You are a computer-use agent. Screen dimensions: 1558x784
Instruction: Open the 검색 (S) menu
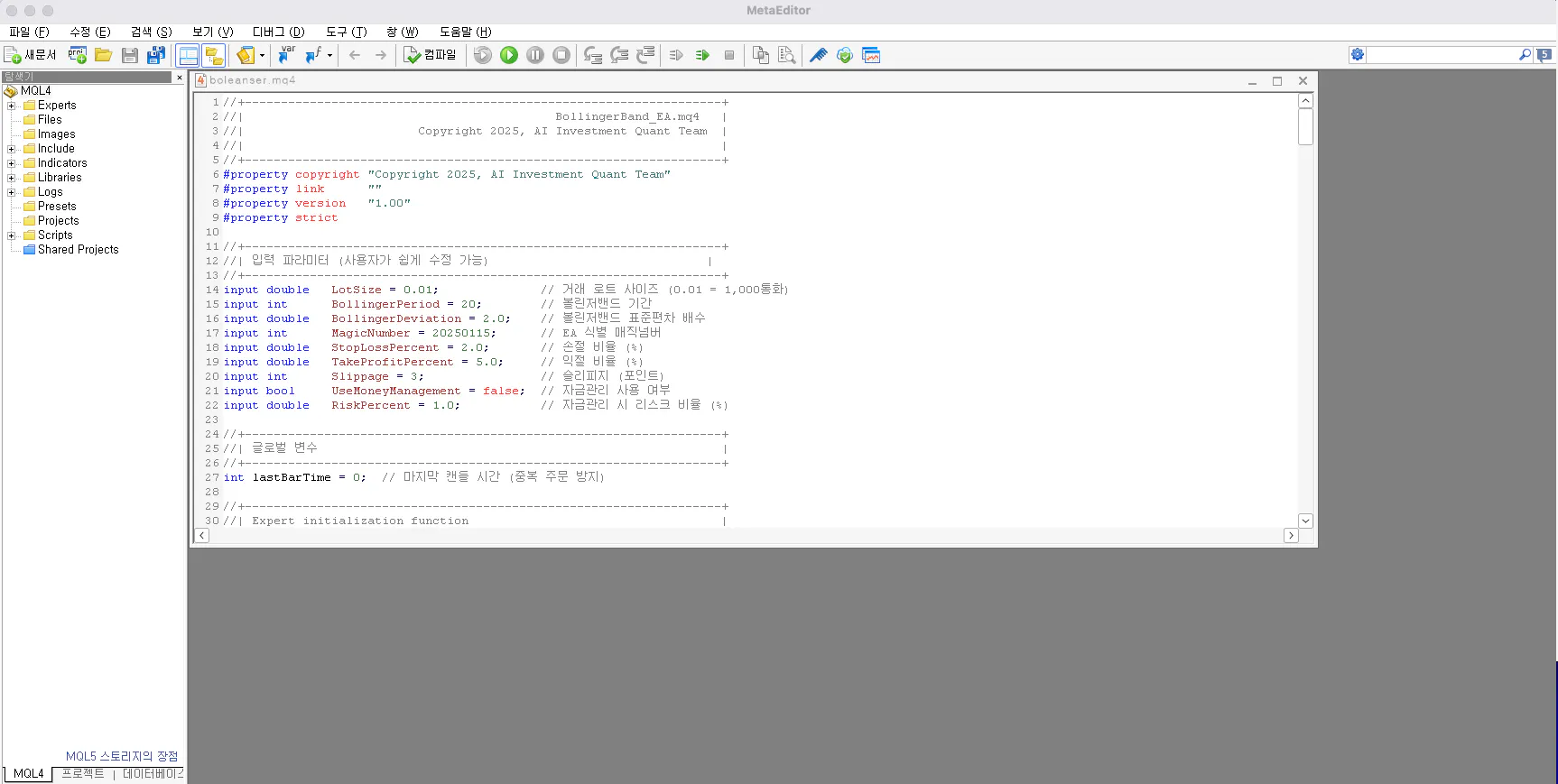tap(152, 32)
